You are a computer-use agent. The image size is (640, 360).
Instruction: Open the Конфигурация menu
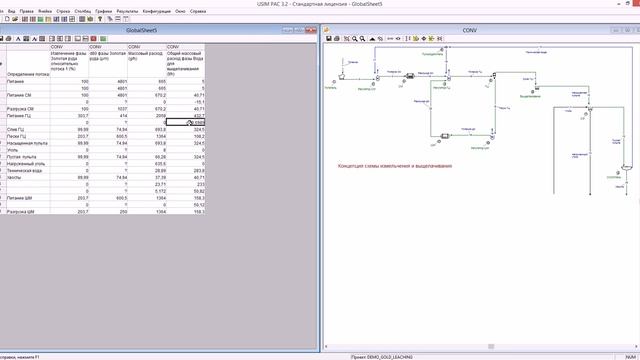157,11
